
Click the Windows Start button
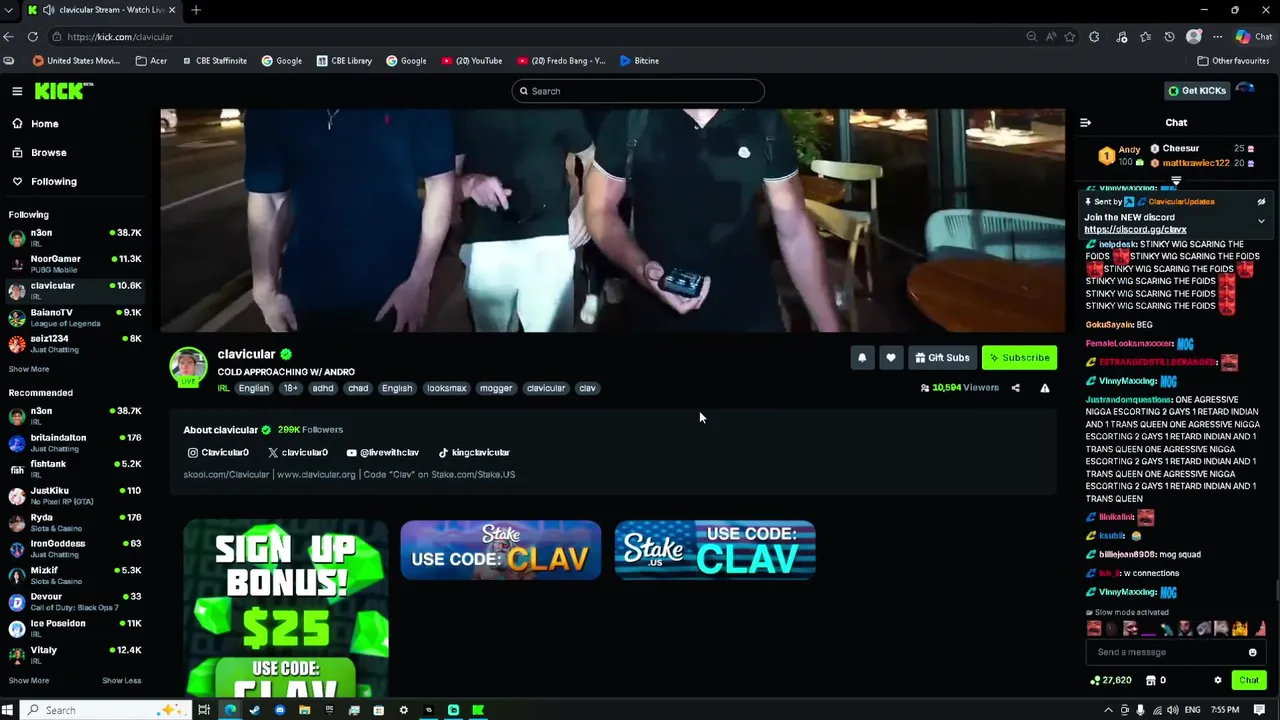pyautogui.click(x=9, y=710)
